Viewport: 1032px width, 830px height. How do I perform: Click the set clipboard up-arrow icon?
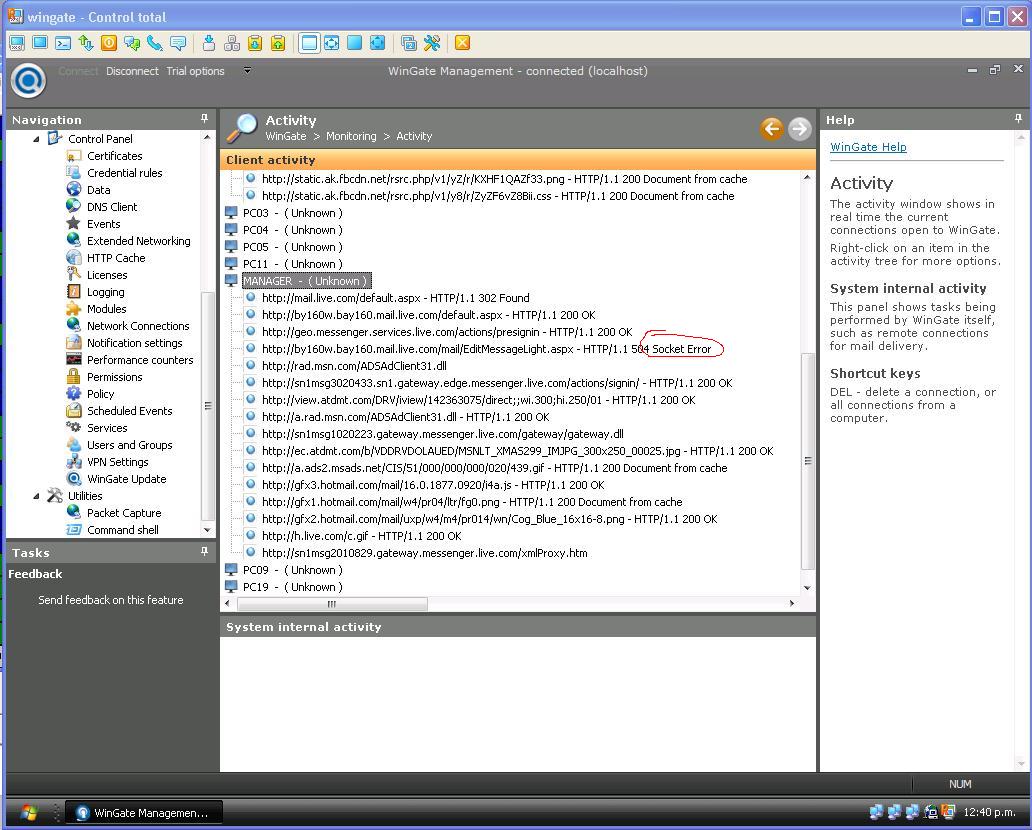pos(278,43)
